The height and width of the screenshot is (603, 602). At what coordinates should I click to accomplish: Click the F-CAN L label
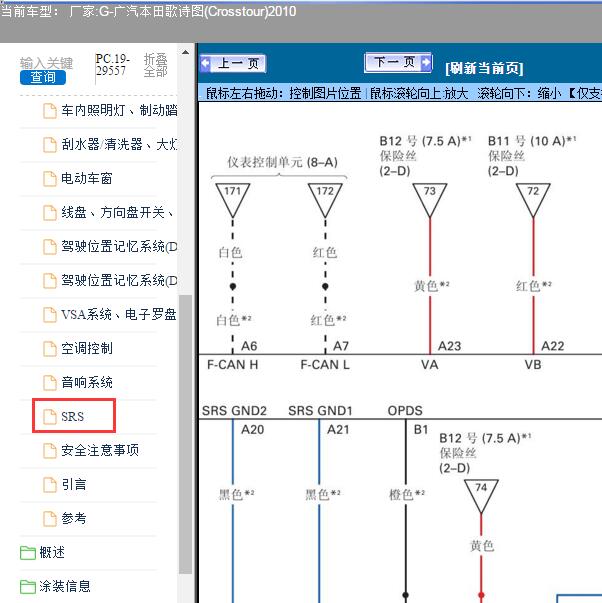point(325,365)
